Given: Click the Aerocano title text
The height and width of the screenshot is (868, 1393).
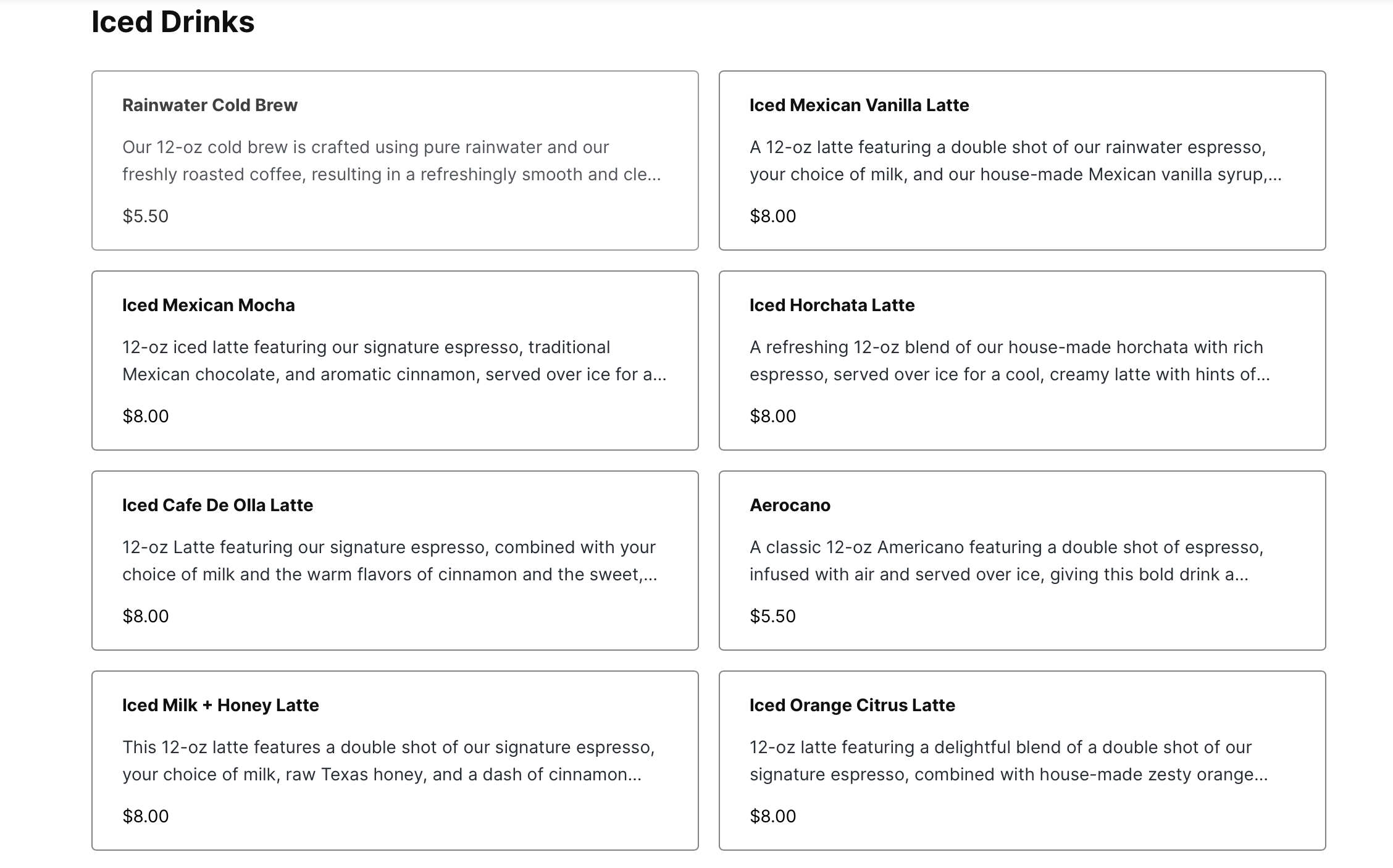Looking at the screenshot, I should coord(790,506).
